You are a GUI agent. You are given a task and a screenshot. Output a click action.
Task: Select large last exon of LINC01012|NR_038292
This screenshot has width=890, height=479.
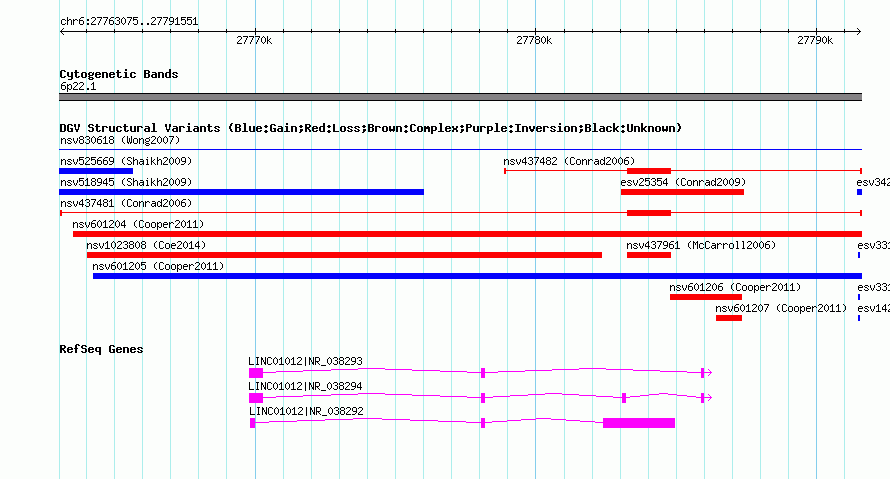click(639, 423)
